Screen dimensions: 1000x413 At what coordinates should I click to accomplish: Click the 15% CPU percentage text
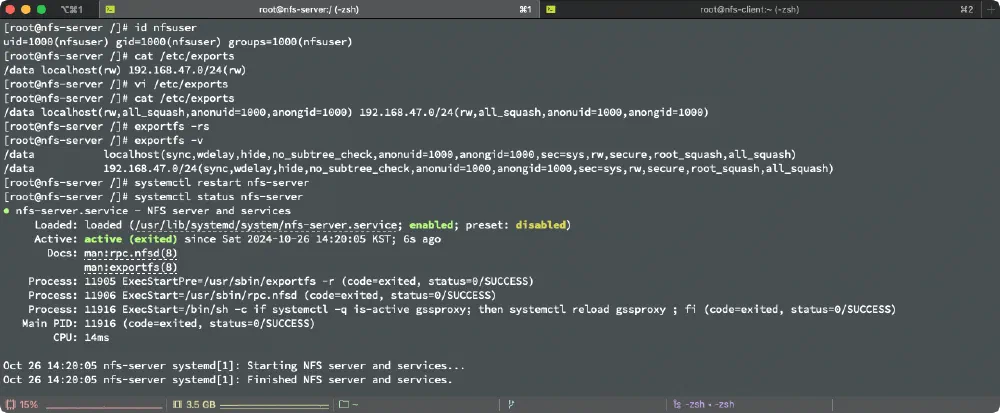click(x=28, y=405)
